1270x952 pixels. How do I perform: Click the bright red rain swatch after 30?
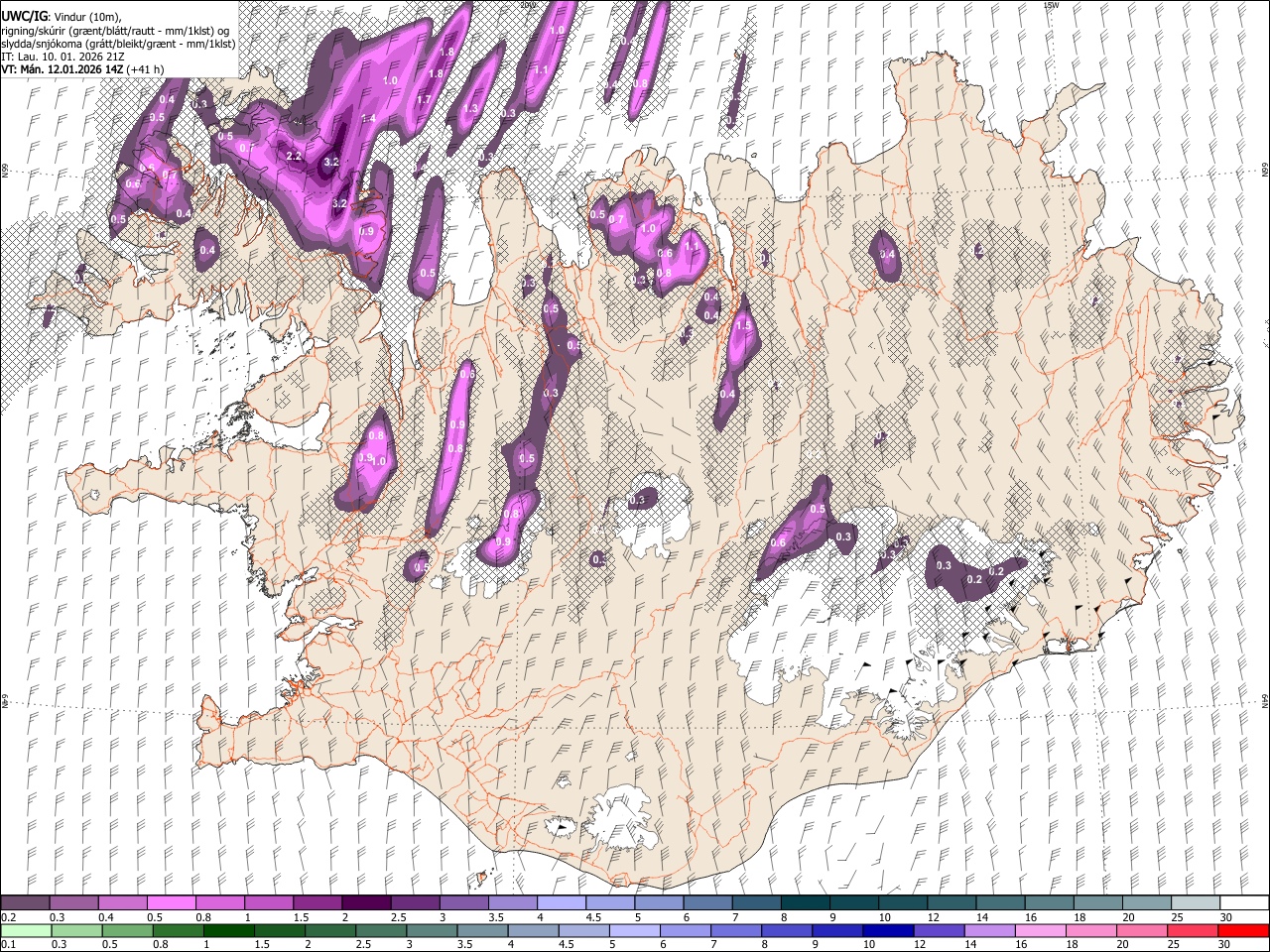tap(1243, 930)
